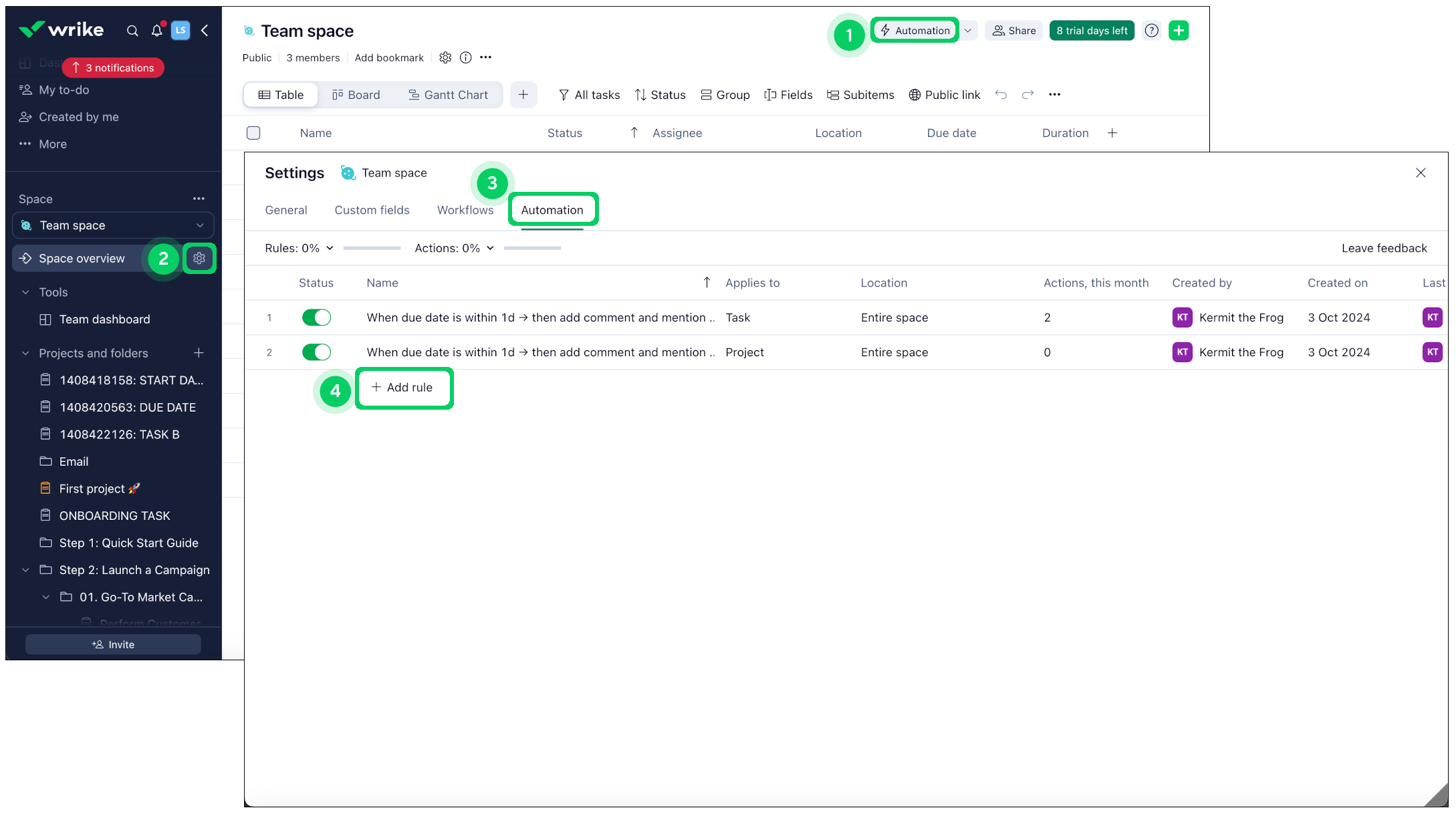Viewport: 1456px width, 814px height.
Task: Open the First project item in sidebar
Action: [92, 489]
